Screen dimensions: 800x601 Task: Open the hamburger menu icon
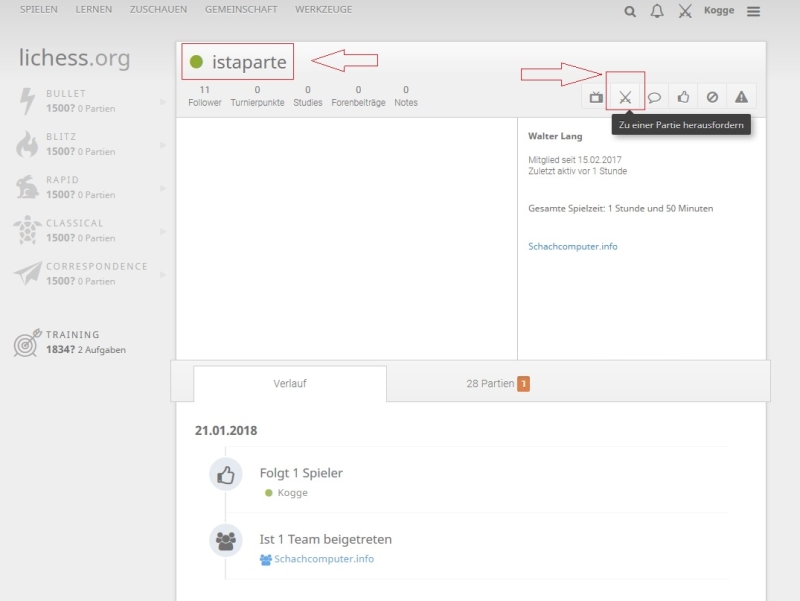pos(754,11)
